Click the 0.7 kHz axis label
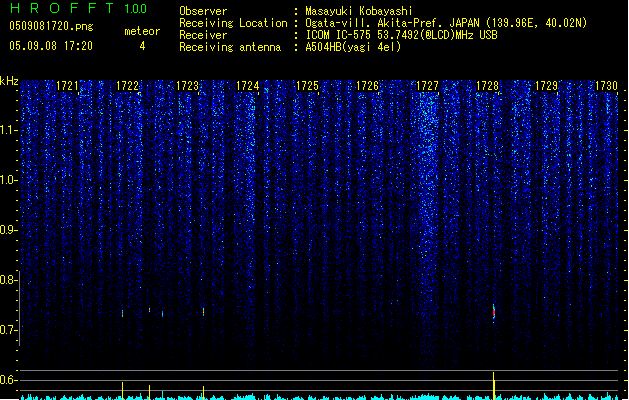This screenshot has height=400, width=629. pyautogui.click(x=9, y=330)
